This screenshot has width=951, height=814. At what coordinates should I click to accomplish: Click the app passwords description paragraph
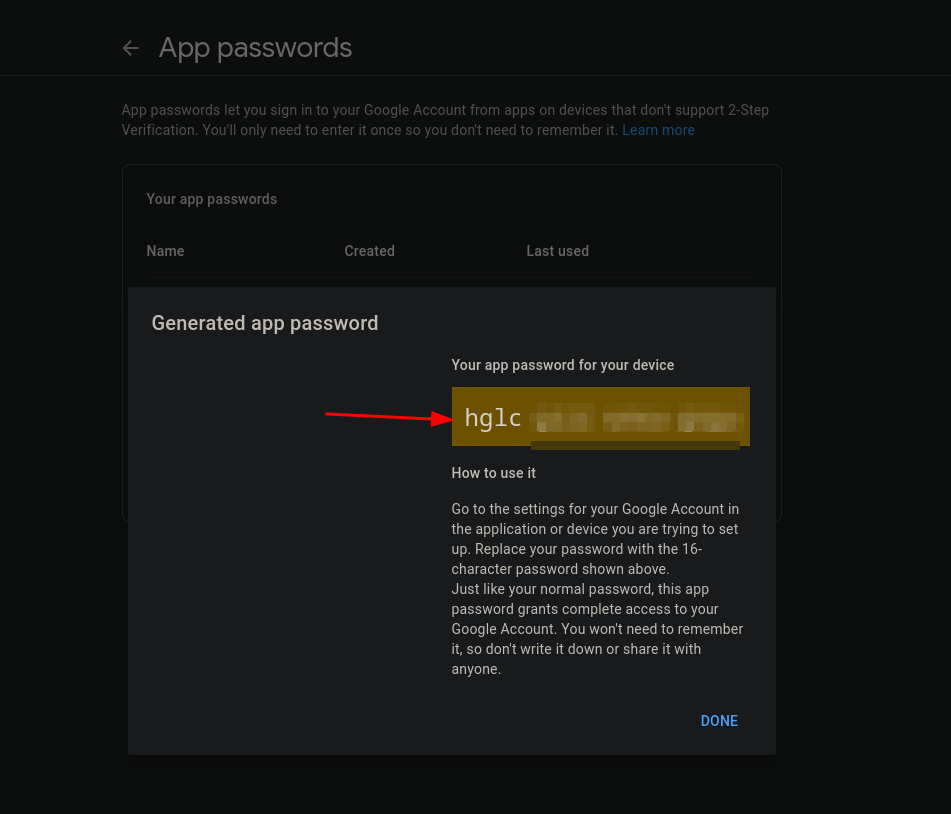(445, 120)
